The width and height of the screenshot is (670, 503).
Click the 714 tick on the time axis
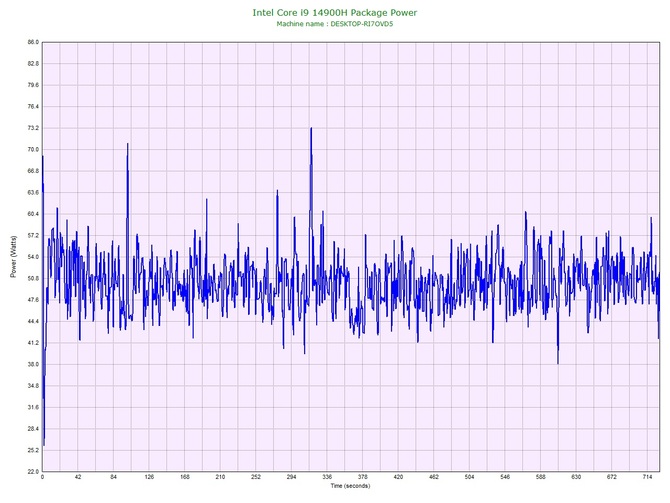coord(647,477)
